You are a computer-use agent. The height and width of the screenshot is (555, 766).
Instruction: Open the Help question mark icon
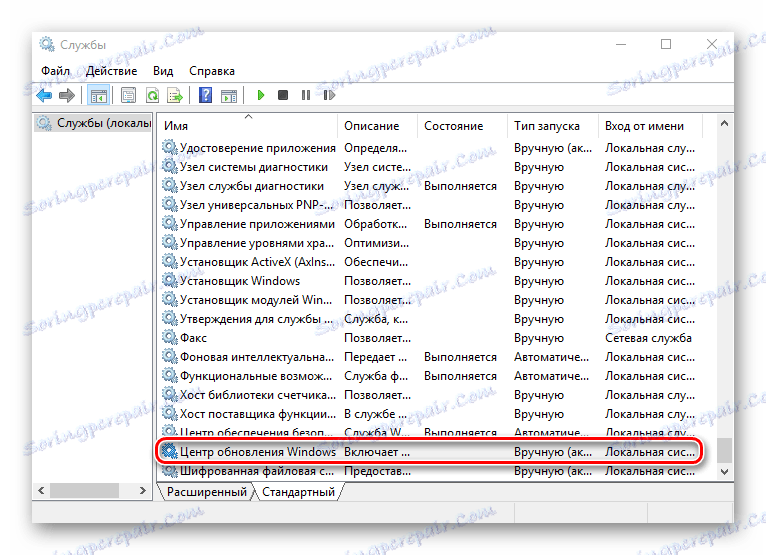click(x=206, y=95)
